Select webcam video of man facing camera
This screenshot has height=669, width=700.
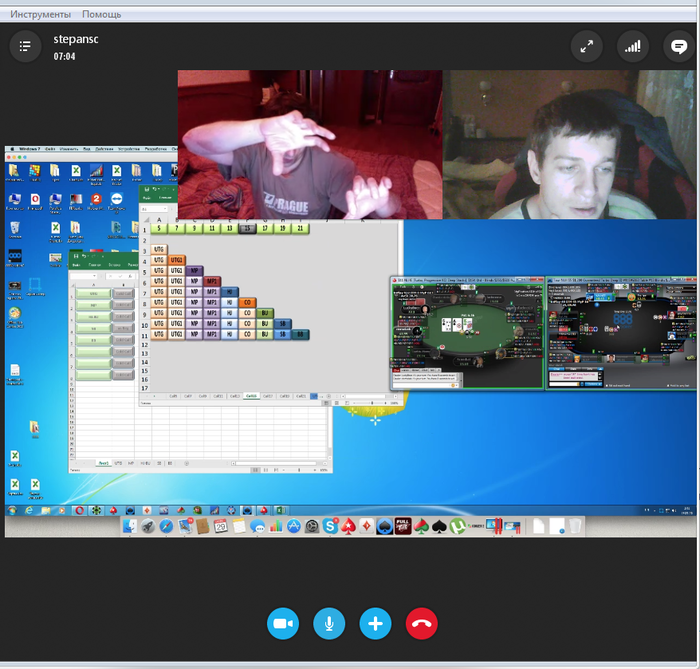click(570, 145)
